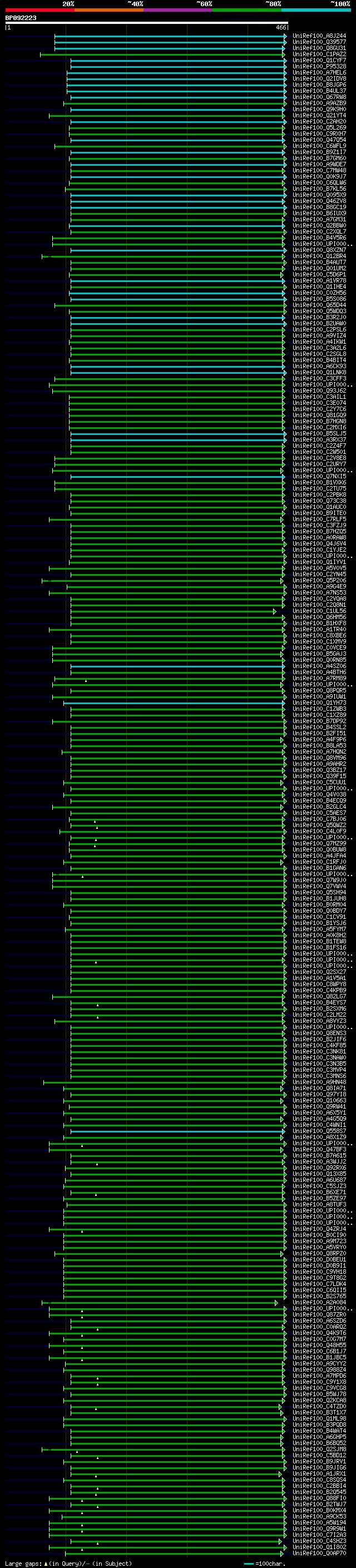Screen dimensions: 356x1568
Task: Select label UniRef100_A7RM89
Action: coord(319,678)
